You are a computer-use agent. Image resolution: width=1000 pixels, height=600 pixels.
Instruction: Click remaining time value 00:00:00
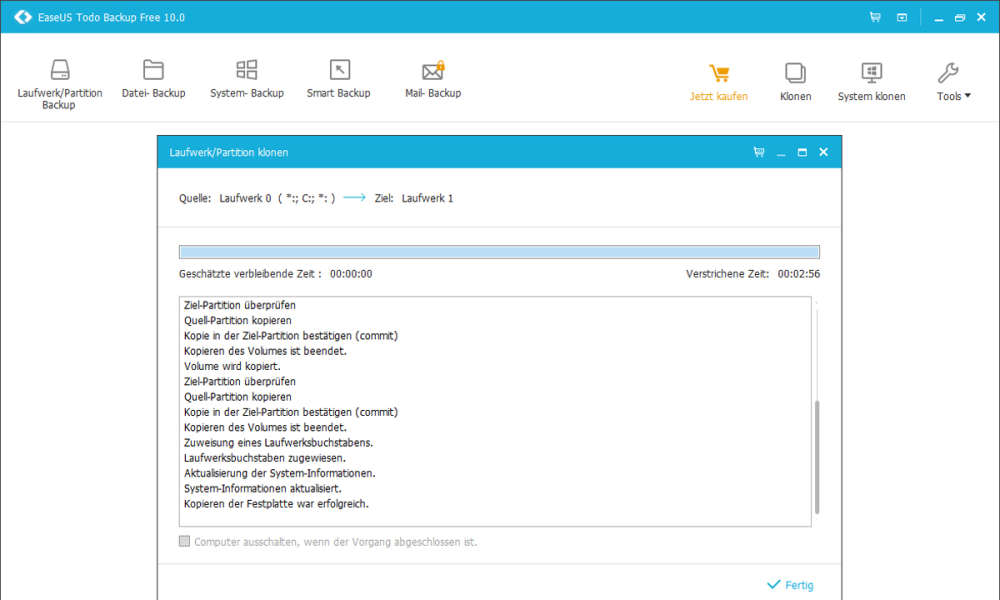pos(351,274)
